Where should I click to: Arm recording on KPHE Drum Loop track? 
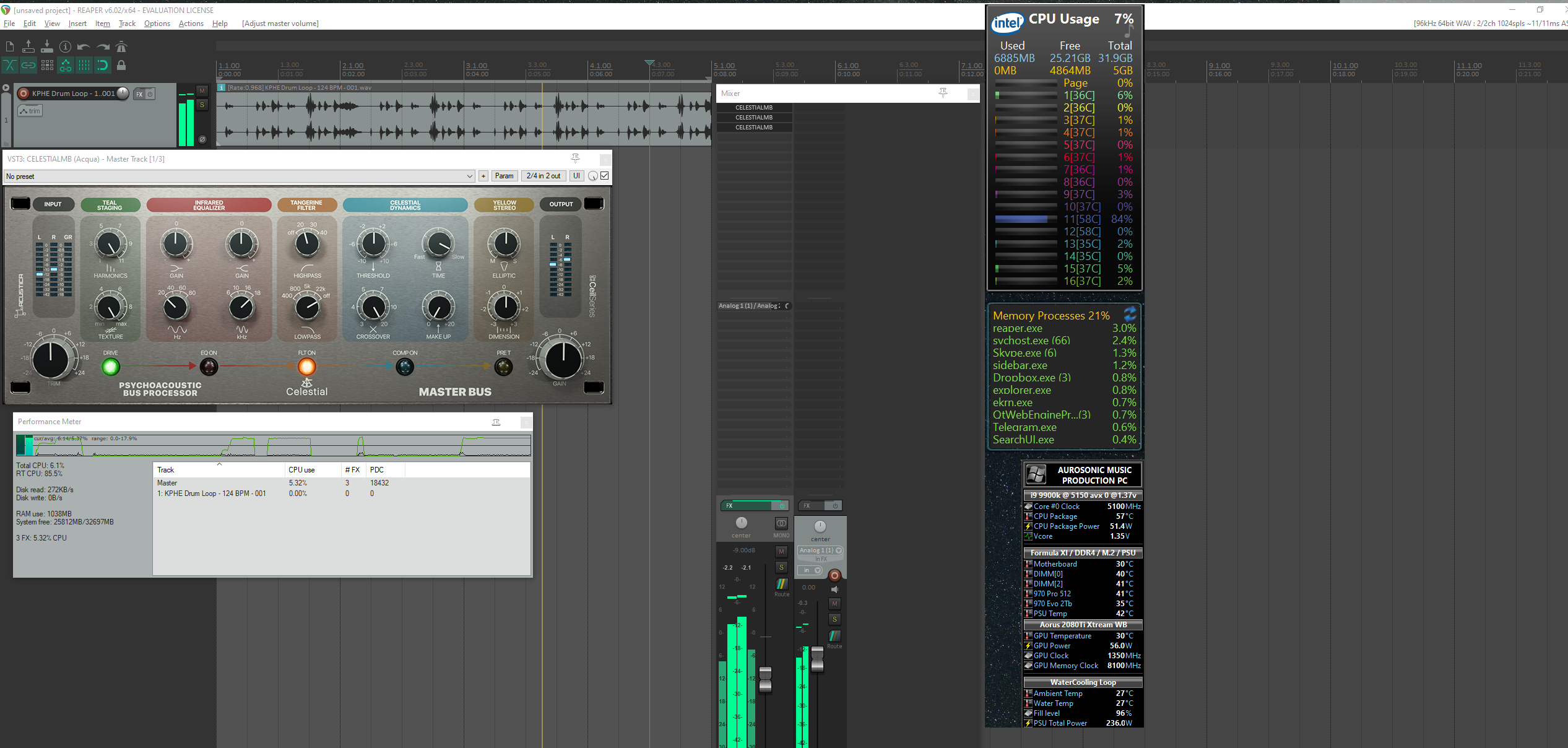24,94
